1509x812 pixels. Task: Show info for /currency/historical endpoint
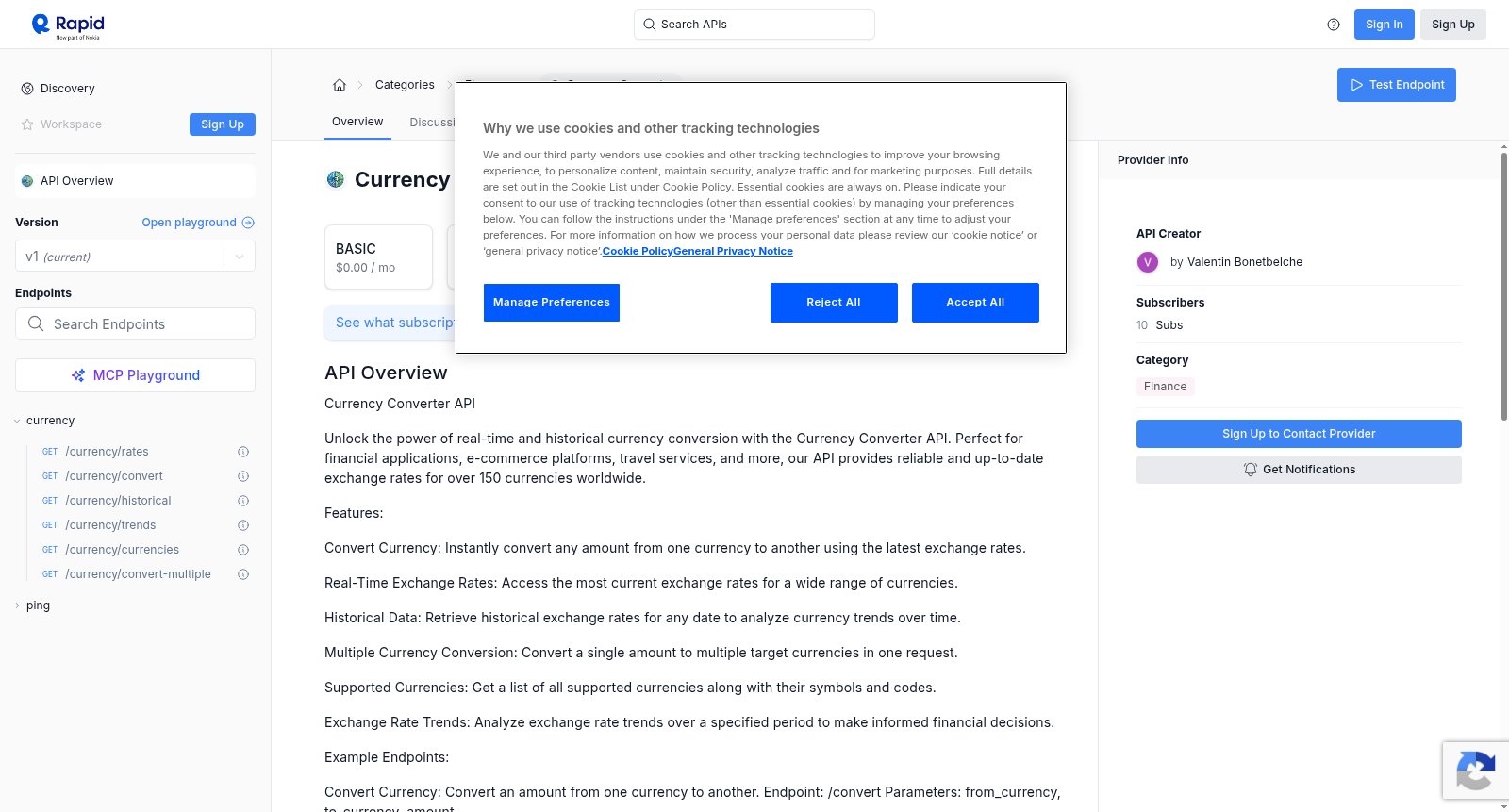pos(243,501)
